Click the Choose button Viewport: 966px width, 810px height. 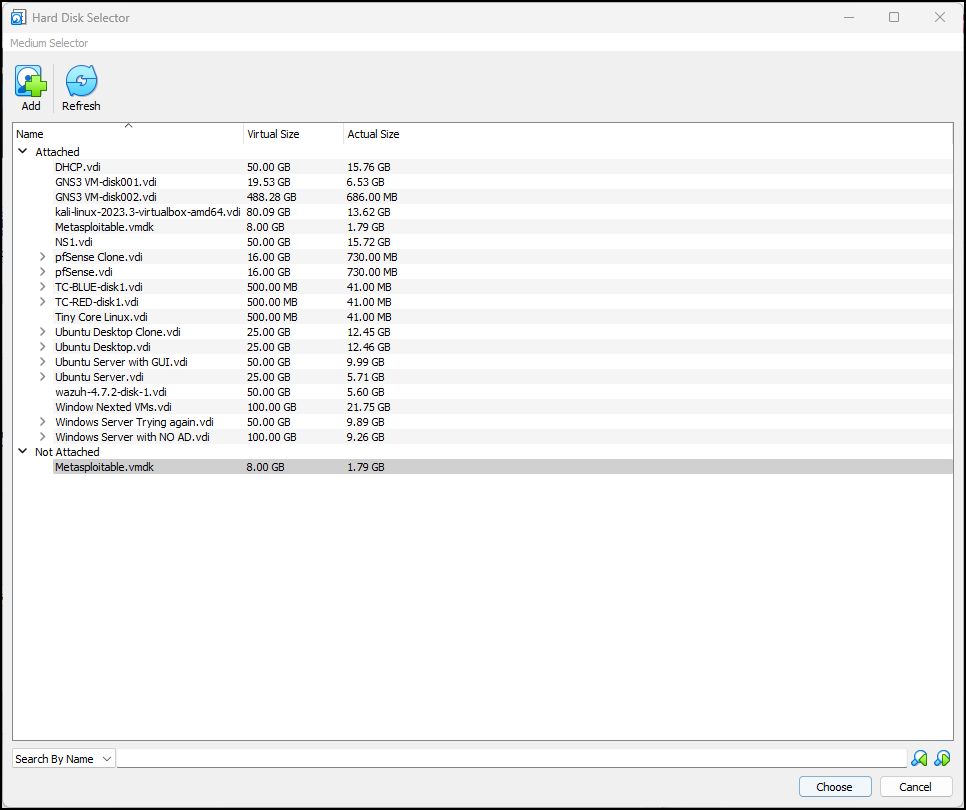coord(835,787)
